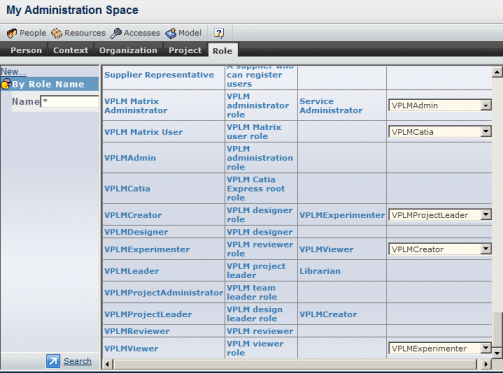Open the VPLMExperimenter dropdown list
Screen dimensions: 503x373
click(x=486, y=348)
